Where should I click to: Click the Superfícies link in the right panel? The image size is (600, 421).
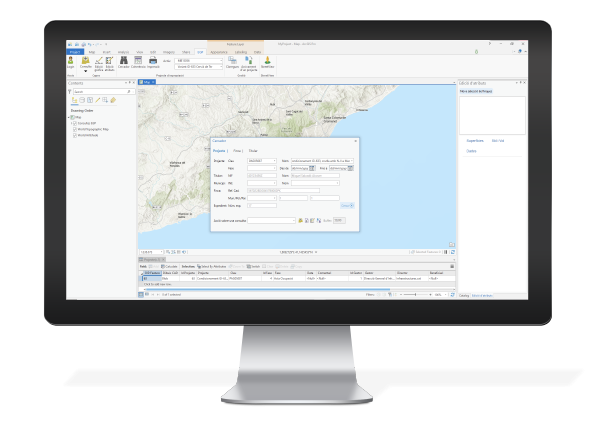coord(477,141)
